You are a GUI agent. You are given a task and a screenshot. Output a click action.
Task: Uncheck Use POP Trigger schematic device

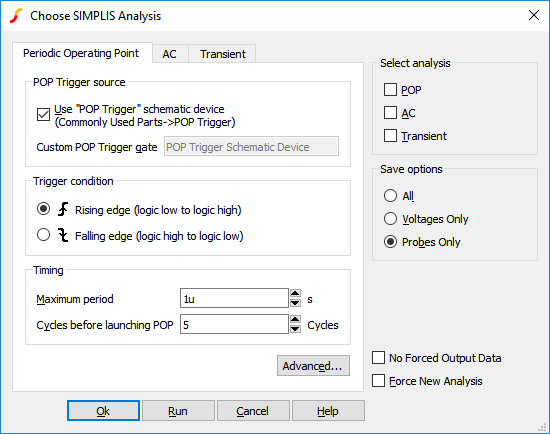43,115
